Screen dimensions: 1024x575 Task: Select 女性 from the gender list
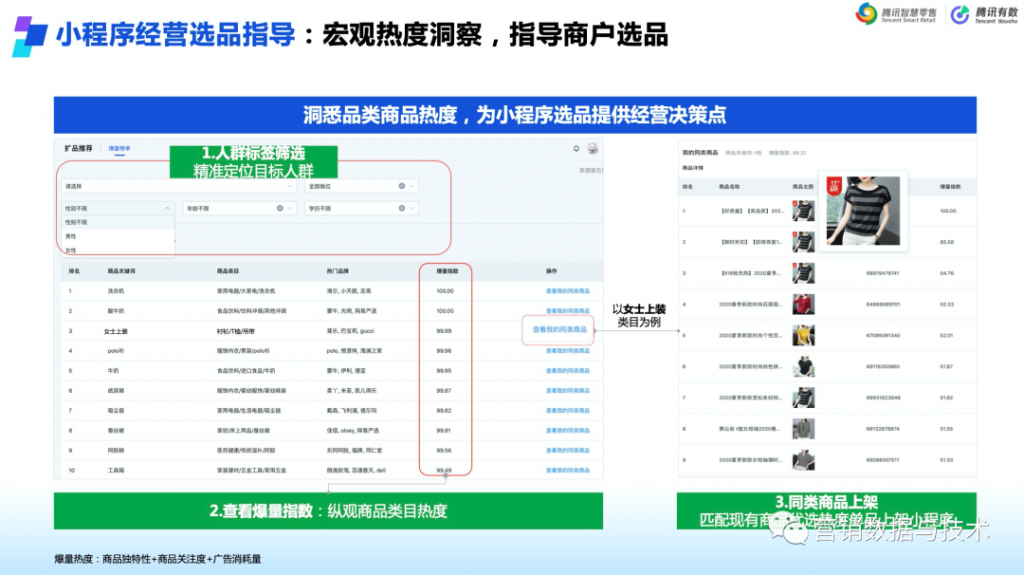tap(71, 249)
